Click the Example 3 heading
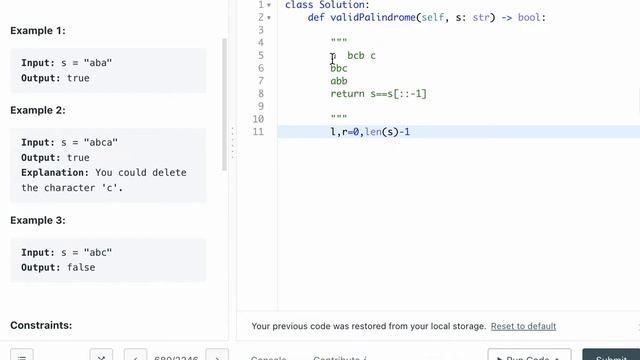Image resolution: width=640 pixels, height=360 pixels. [x=38, y=220]
